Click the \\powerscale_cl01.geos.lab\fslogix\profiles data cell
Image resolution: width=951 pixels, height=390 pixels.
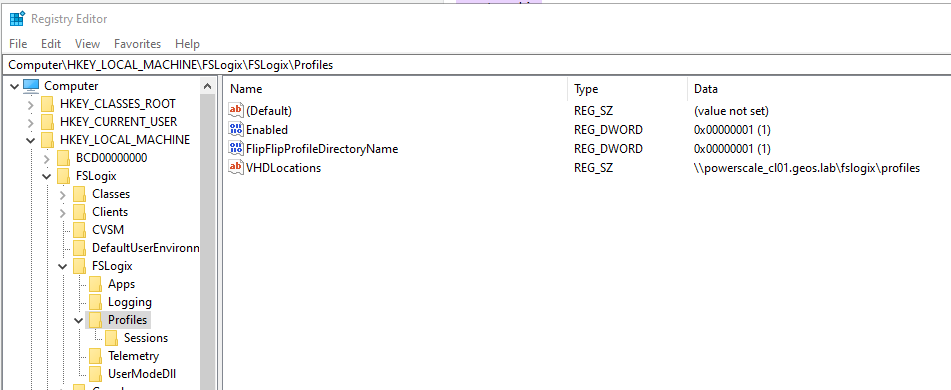click(x=807, y=168)
